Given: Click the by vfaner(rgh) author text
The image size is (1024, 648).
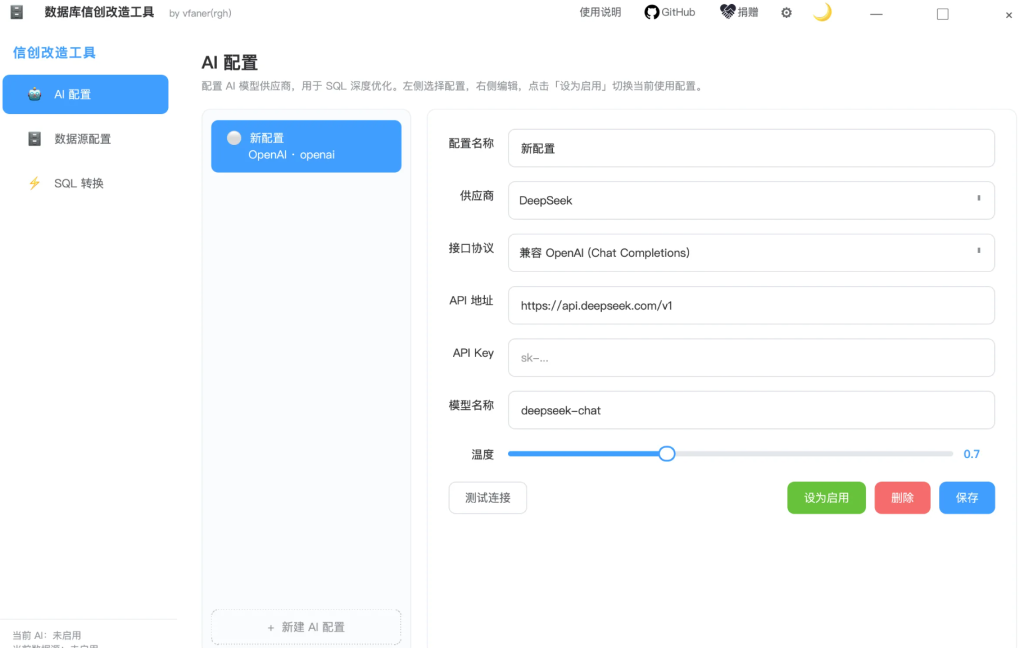Looking at the screenshot, I should point(200,13).
